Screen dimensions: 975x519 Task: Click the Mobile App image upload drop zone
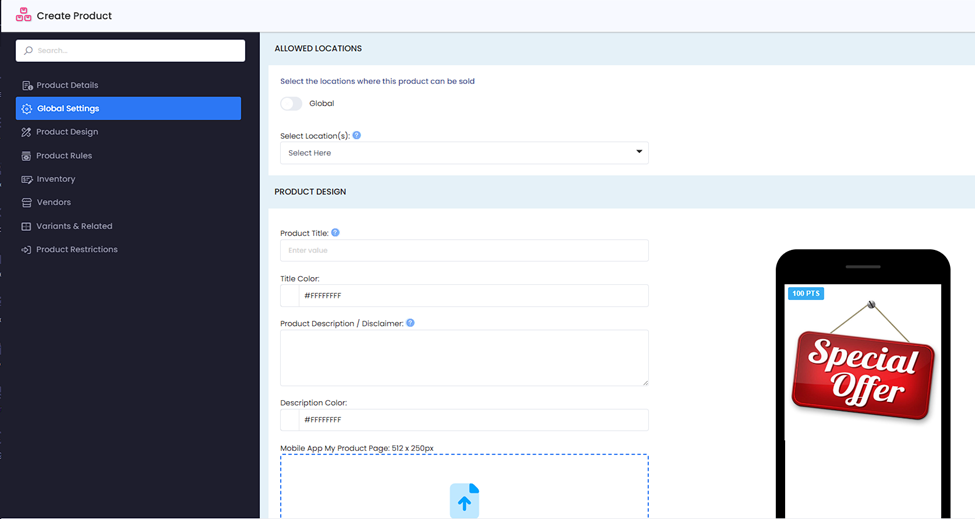coord(464,486)
